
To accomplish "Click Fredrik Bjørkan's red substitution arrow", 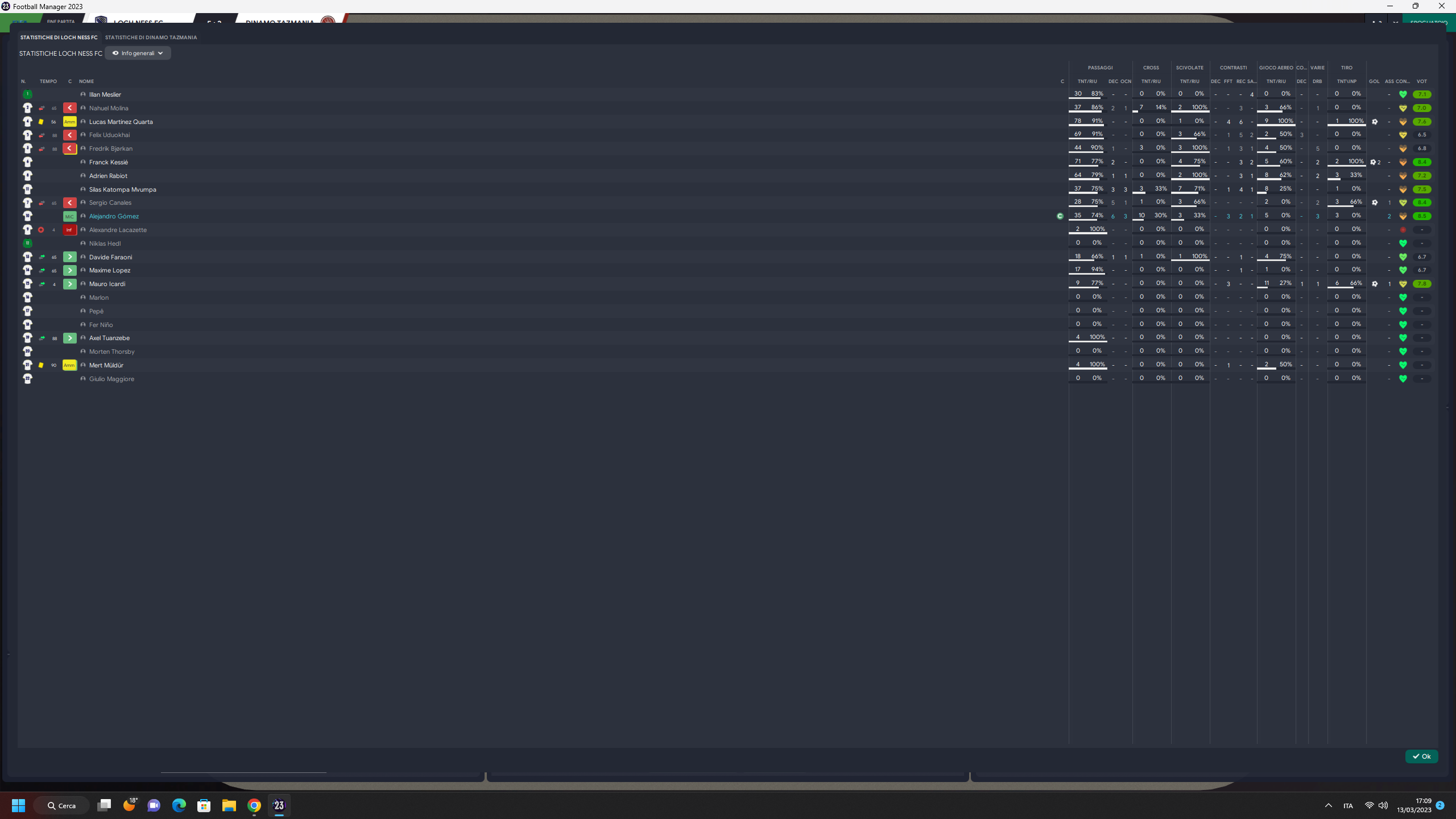I will point(69,148).
